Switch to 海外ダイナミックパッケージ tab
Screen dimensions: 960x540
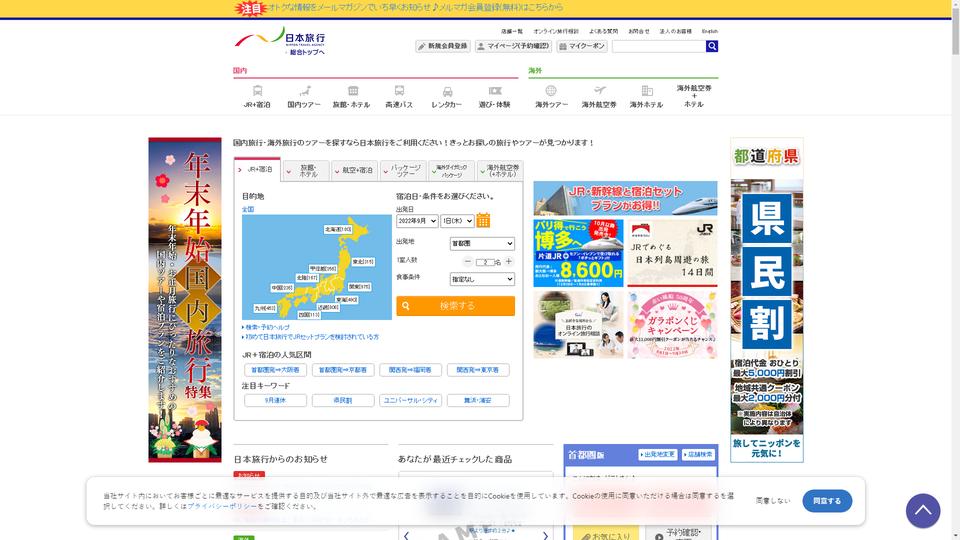point(451,170)
